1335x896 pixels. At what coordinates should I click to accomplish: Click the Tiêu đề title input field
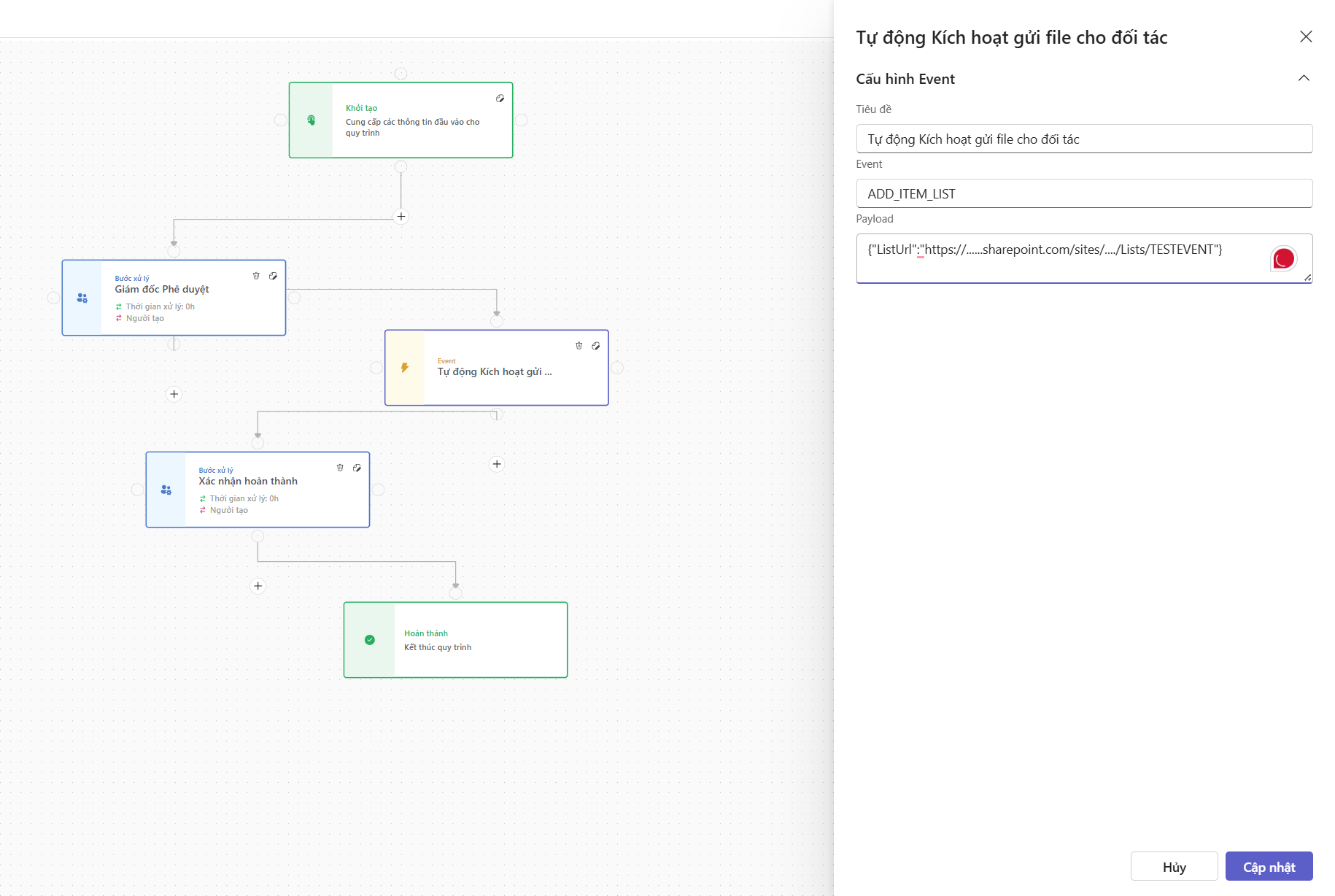coord(1084,139)
